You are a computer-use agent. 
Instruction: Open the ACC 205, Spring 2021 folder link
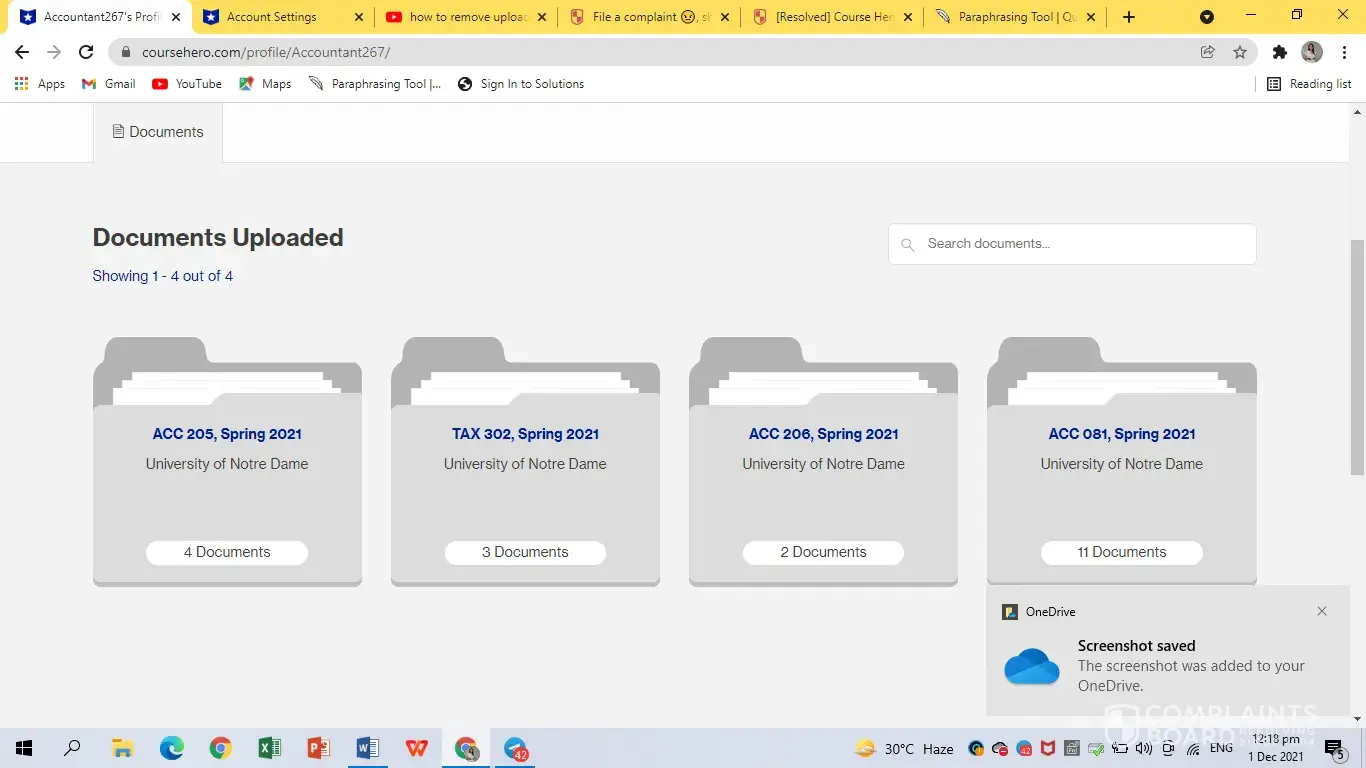[x=227, y=434]
